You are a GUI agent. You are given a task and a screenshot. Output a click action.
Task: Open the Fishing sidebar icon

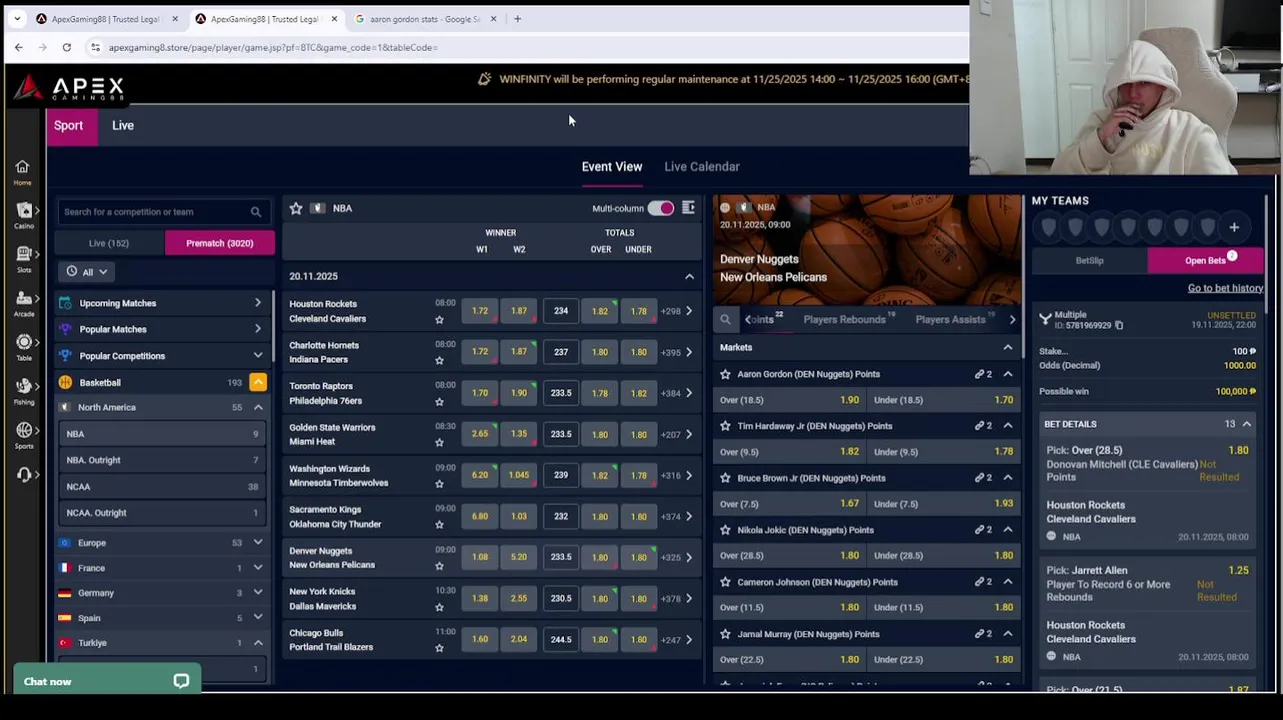click(x=23, y=391)
